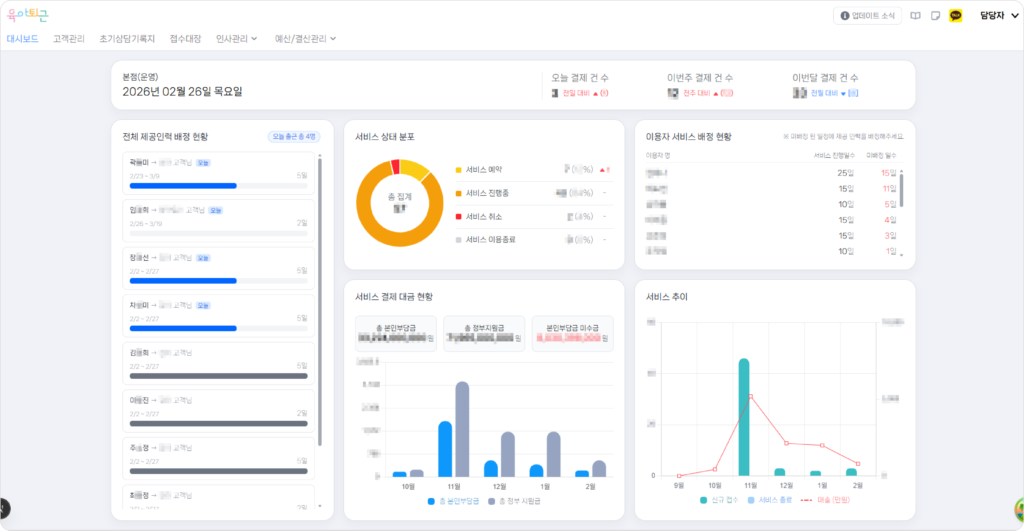Click the red segment of the donut chart
The width and height of the screenshot is (1024, 531).
coord(394,167)
